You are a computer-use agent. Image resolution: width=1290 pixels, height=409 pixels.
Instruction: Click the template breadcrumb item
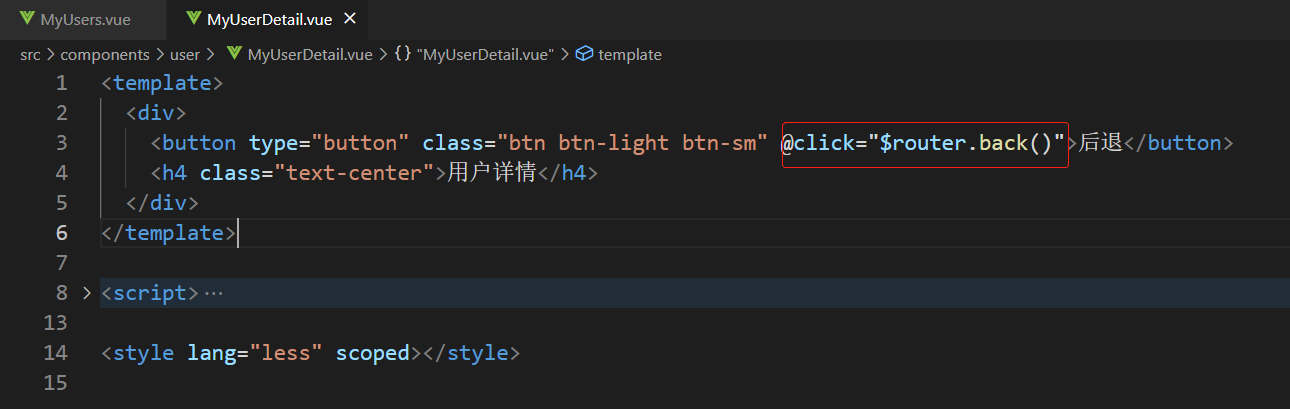(x=629, y=54)
